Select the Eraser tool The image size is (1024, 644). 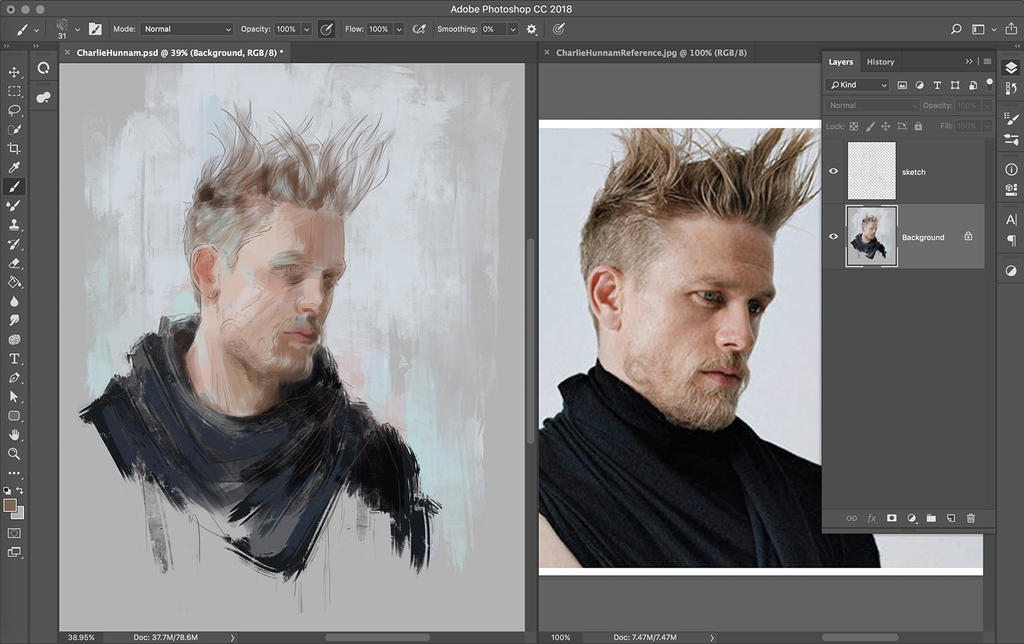(x=14, y=263)
